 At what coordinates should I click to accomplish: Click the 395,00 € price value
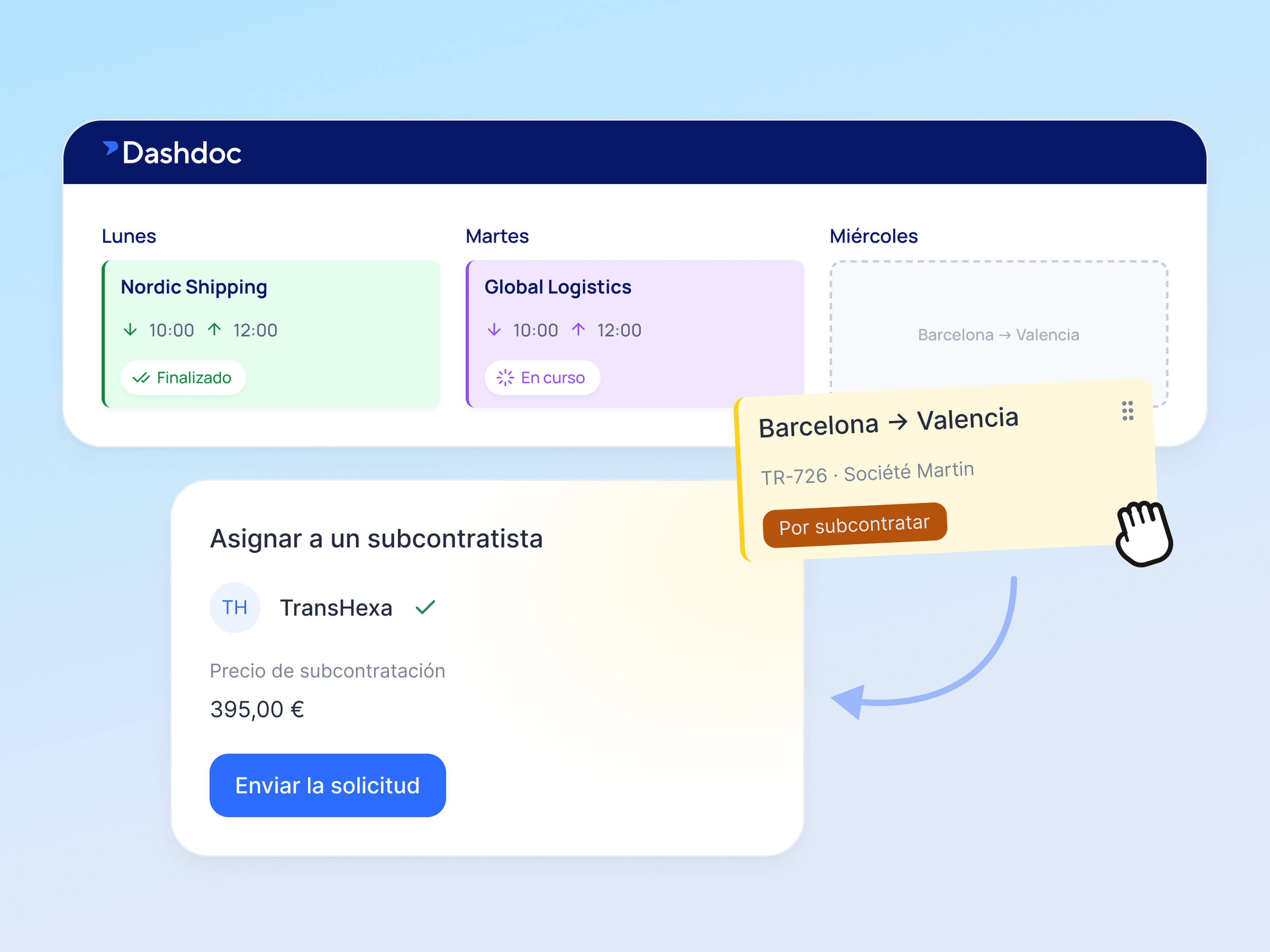[257, 709]
